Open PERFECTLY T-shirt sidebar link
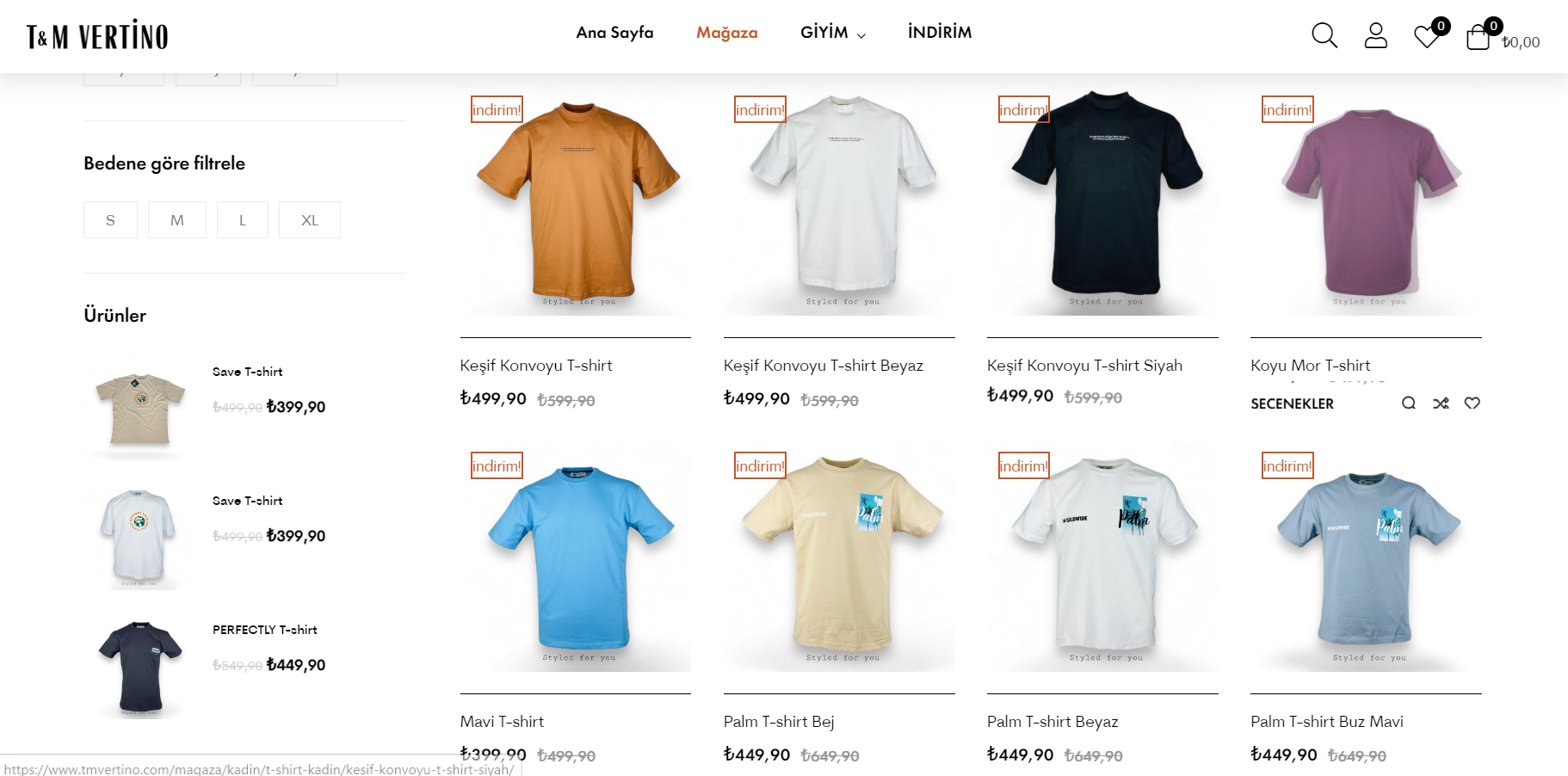This screenshot has width=1568, height=776. [x=265, y=630]
